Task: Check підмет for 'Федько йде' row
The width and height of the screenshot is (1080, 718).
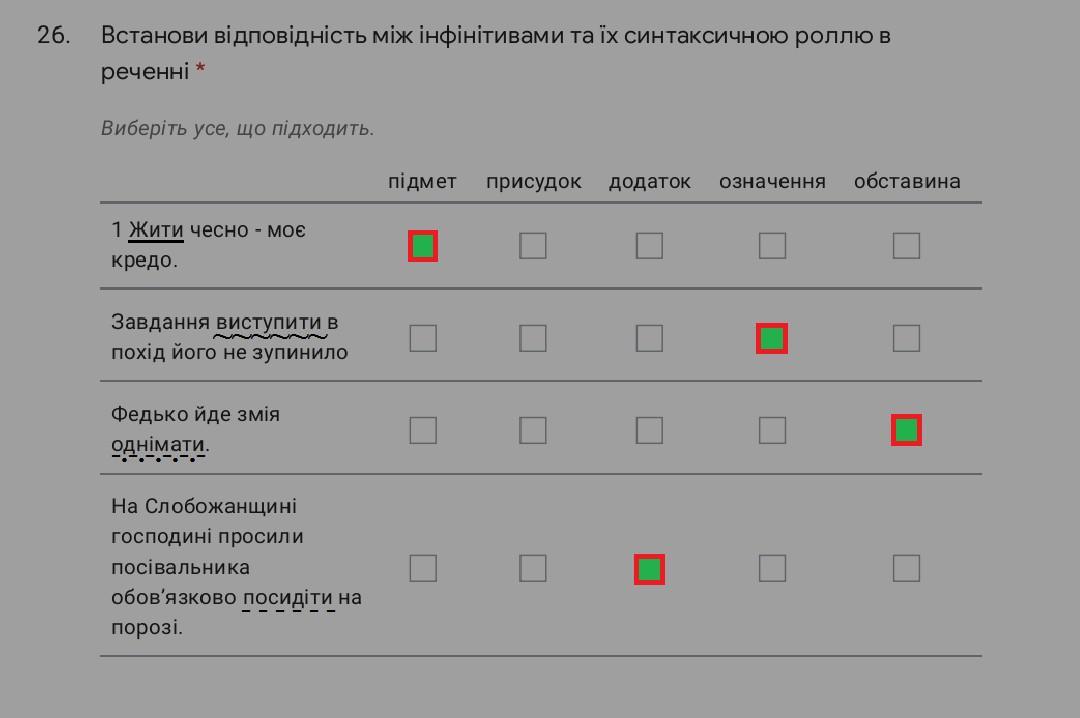Action: click(x=423, y=431)
